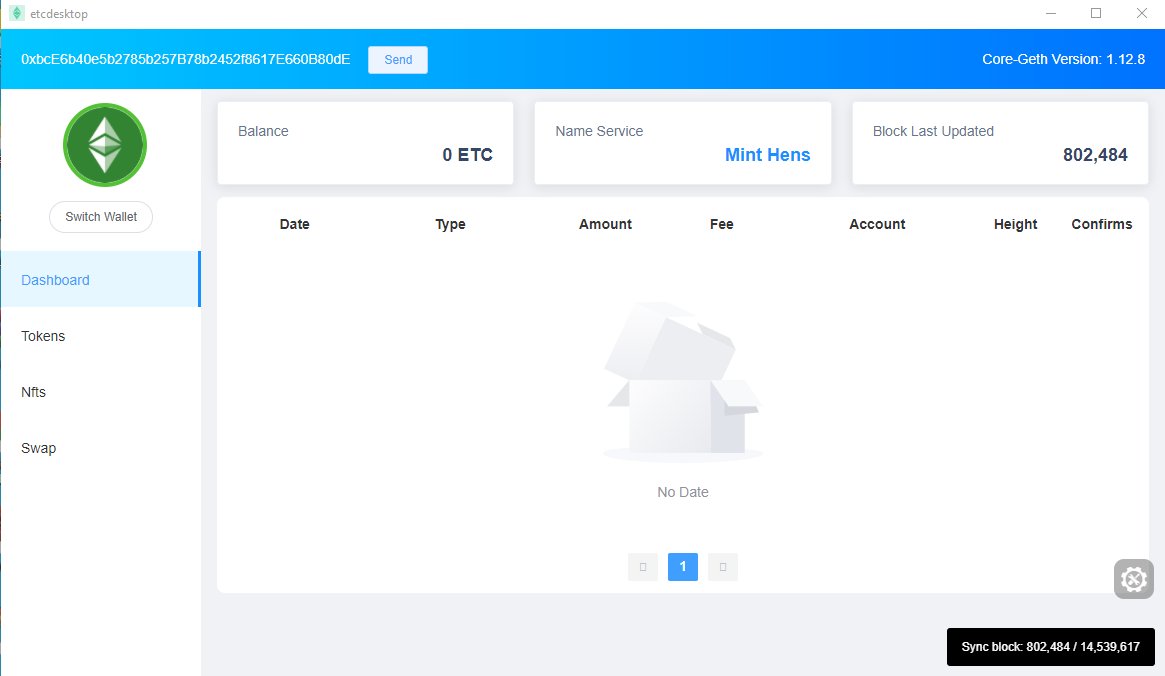Viewport: 1165px width, 676px height.
Task: Click the Sync block status box
Action: pos(1051,647)
